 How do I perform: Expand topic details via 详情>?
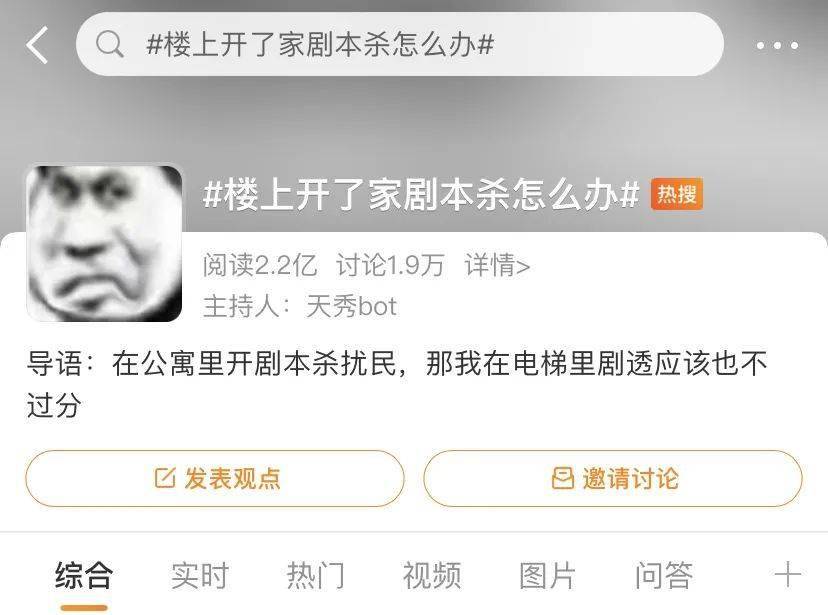coord(497,264)
